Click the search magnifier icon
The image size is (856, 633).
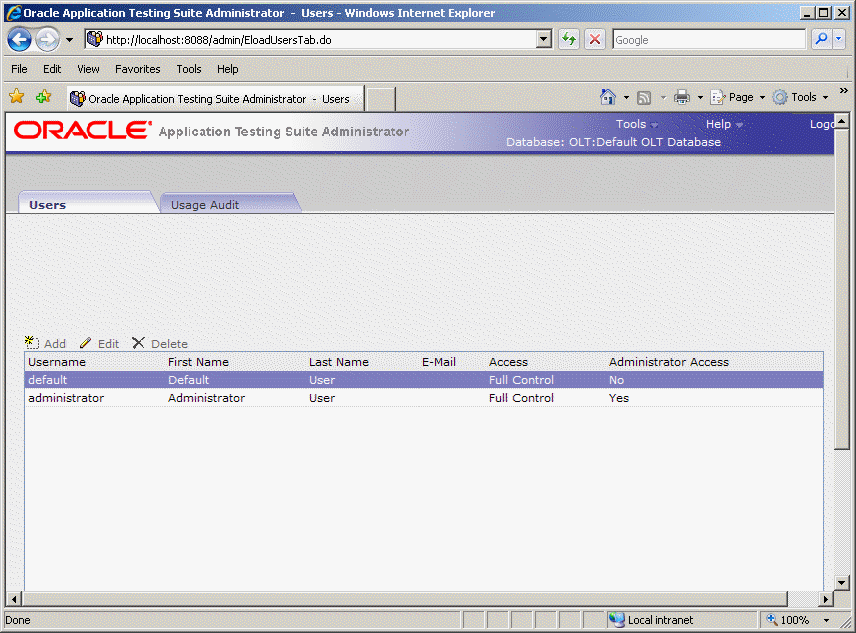(821, 39)
